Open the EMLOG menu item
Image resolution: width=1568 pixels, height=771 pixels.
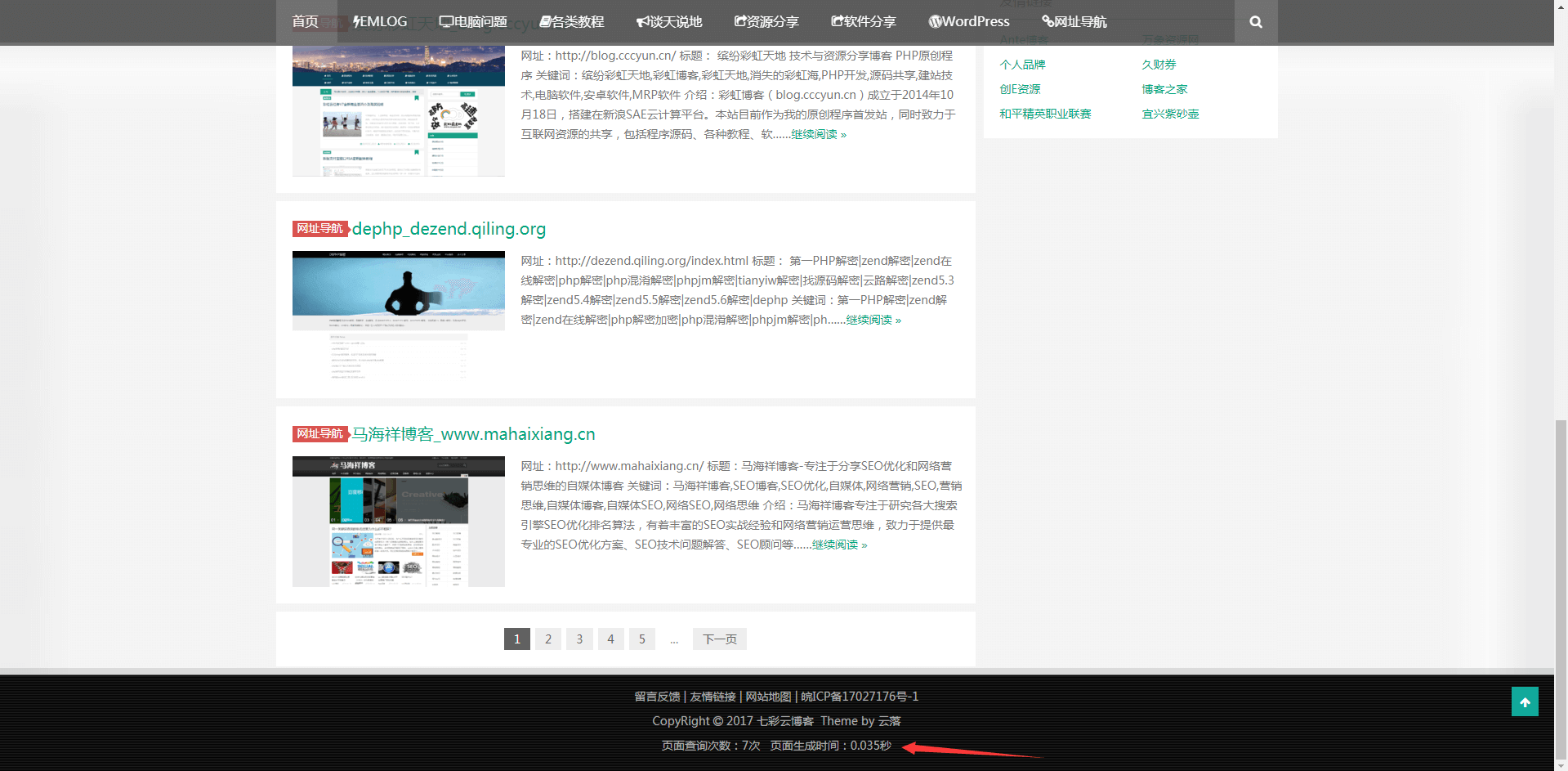point(380,22)
